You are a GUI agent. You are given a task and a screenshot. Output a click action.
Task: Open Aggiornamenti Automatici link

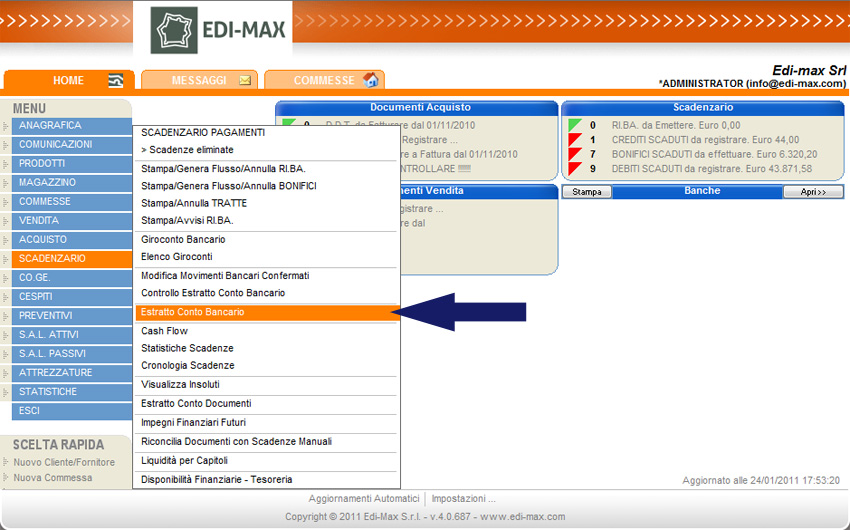pyautogui.click(x=364, y=498)
